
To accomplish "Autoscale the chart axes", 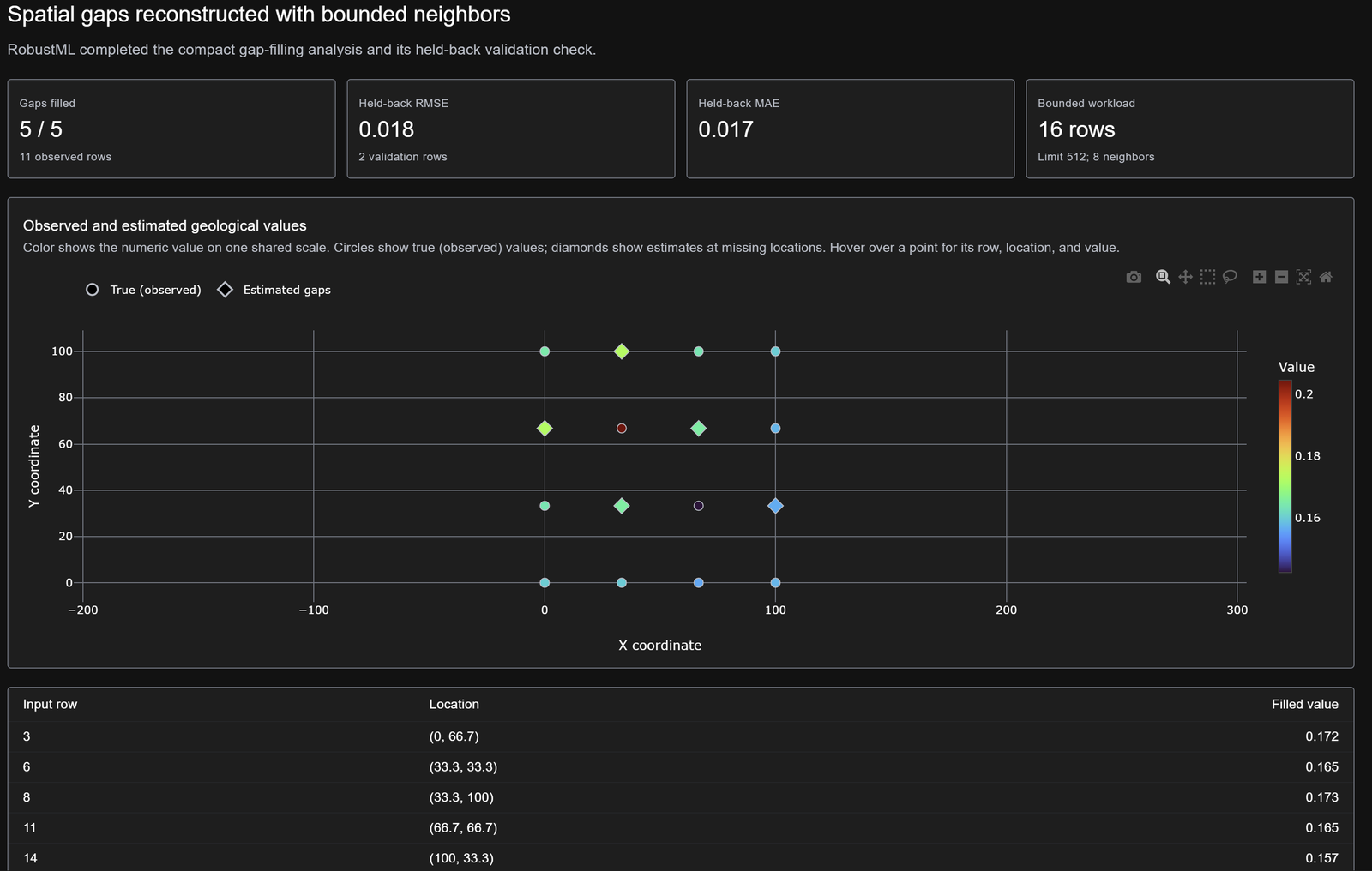I will [1303, 277].
